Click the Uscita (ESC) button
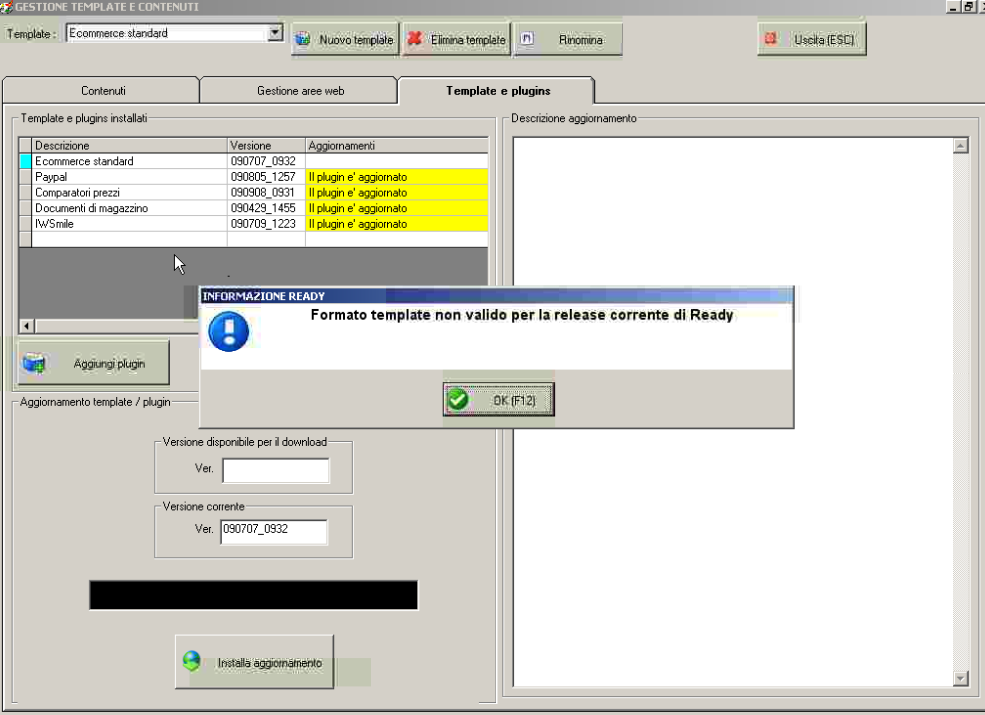The height and width of the screenshot is (715, 985). pyautogui.click(x=812, y=40)
